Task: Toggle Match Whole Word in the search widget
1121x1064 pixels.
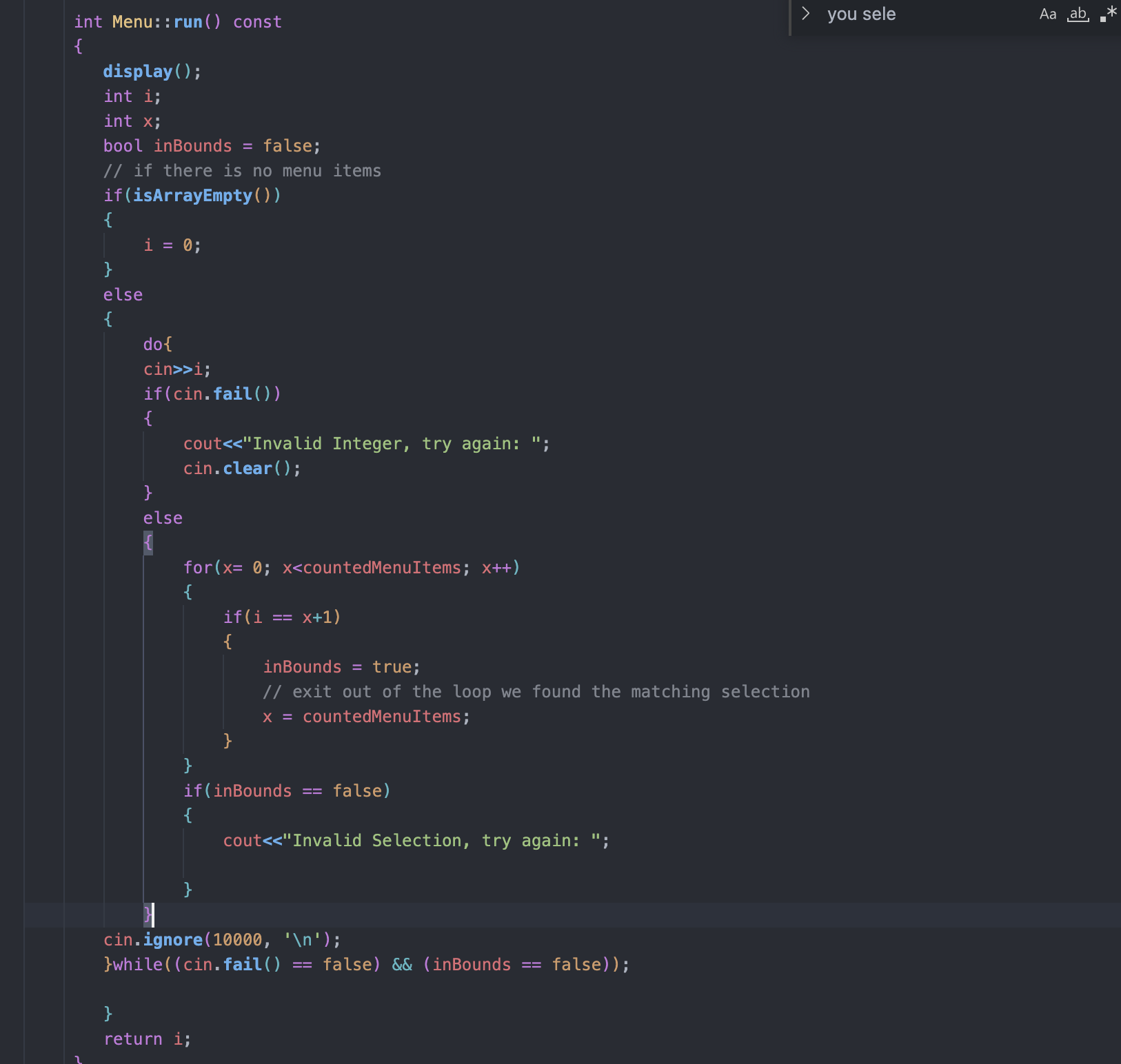Action: pyautogui.click(x=1077, y=14)
